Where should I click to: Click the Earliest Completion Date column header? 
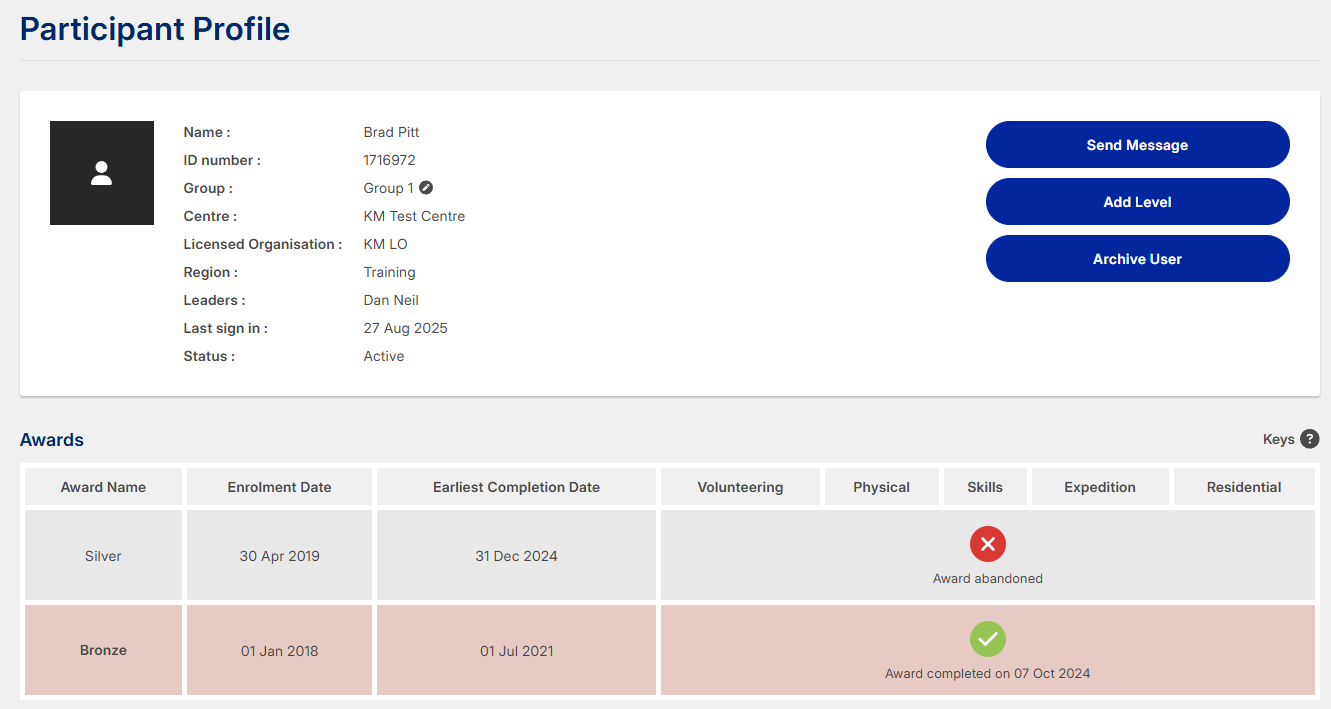(x=516, y=487)
